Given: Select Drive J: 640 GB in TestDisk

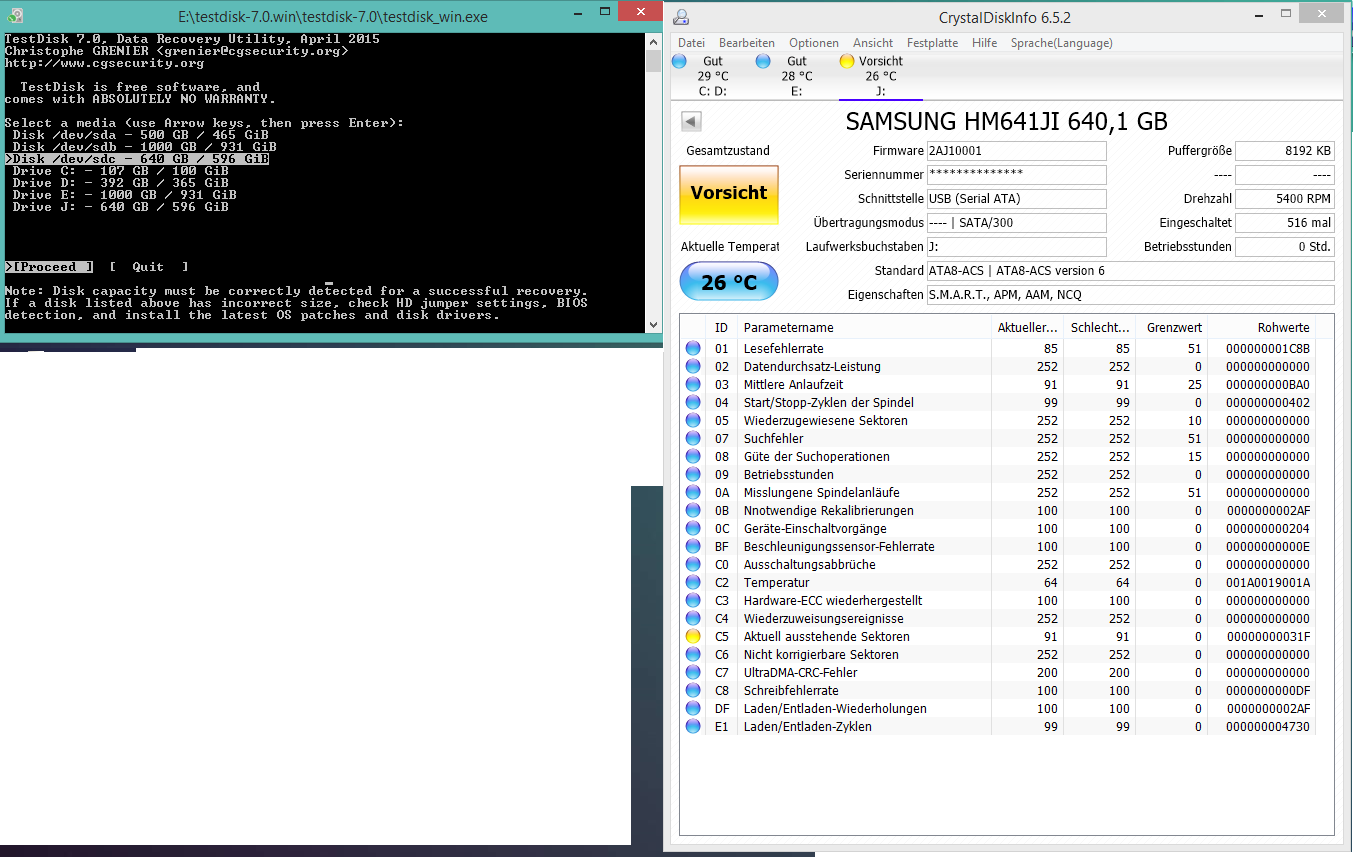Looking at the screenshot, I should pos(121,207).
